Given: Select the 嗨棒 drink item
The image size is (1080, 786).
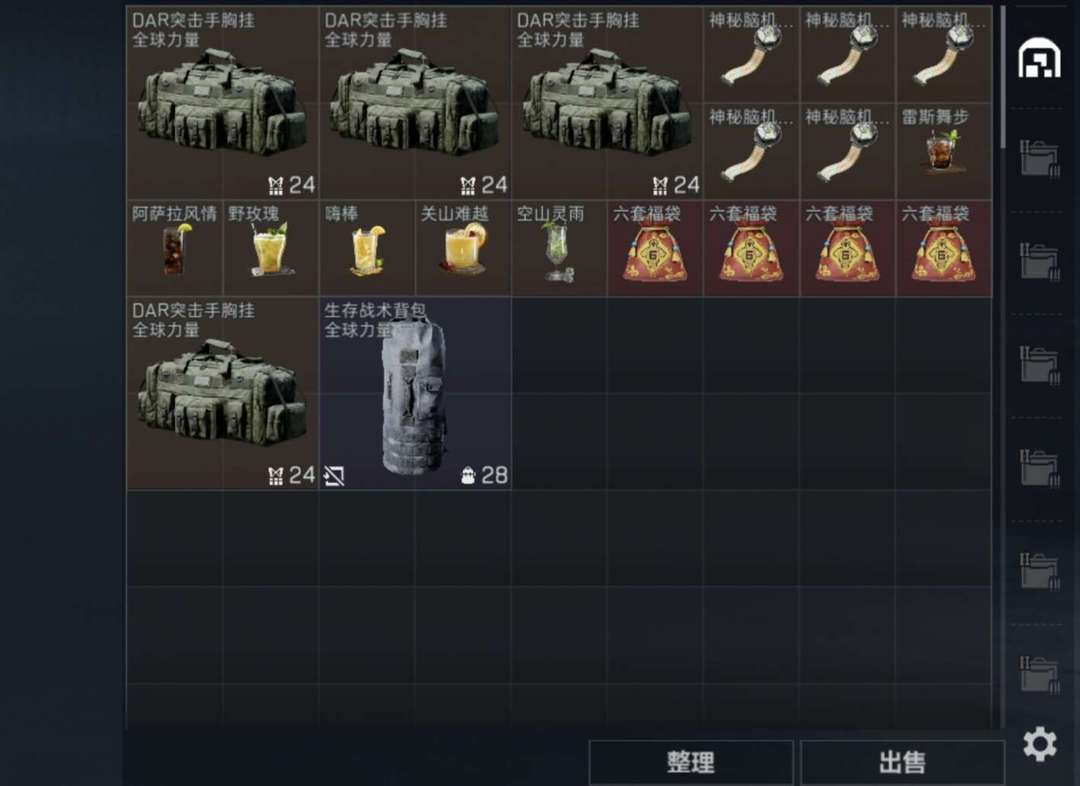Looking at the screenshot, I should pyautogui.click(x=367, y=248).
